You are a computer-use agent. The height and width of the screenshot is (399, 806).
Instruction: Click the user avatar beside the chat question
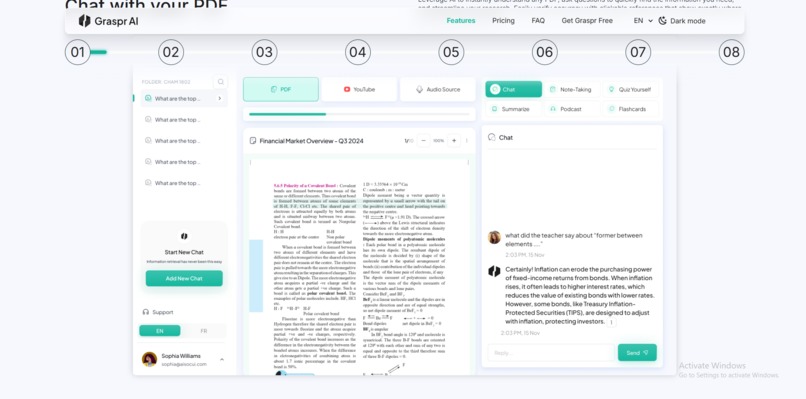pos(494,238)
